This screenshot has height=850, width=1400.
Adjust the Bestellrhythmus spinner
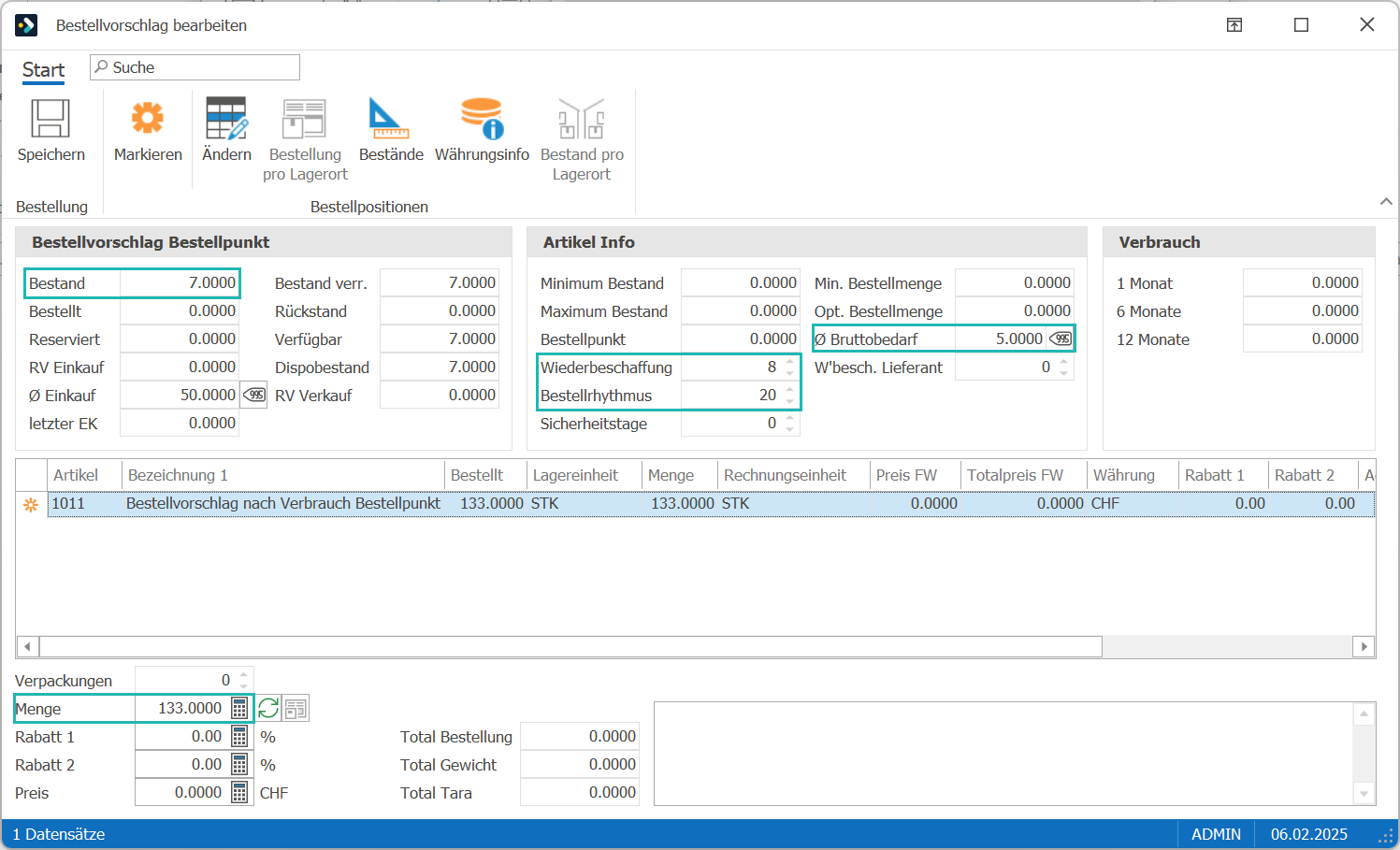[790, 396]
